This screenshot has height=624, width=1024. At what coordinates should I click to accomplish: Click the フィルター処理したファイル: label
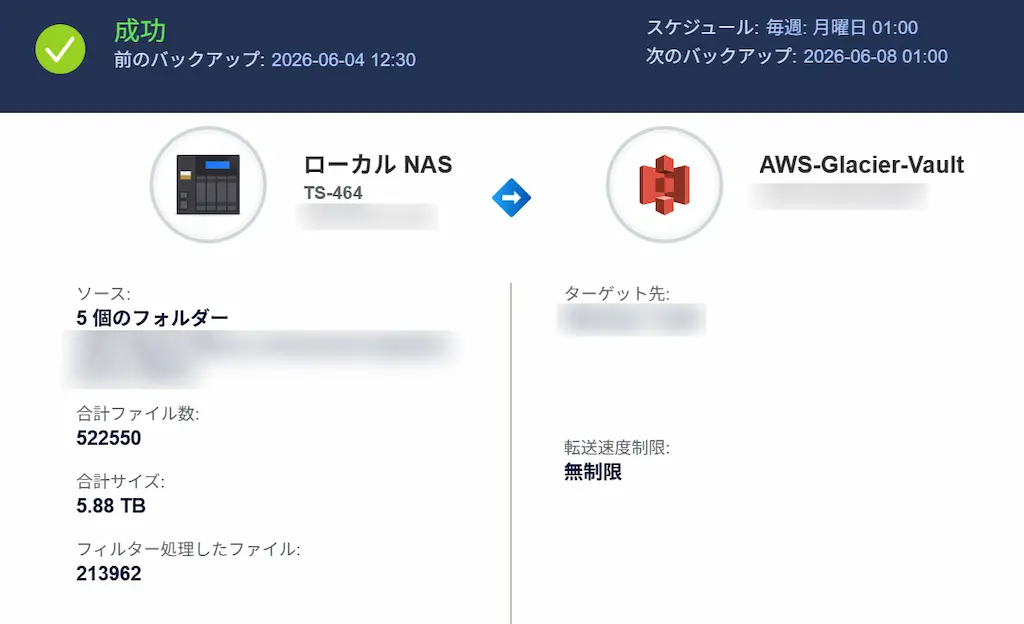pyautogui.click(x=188, y=549)
